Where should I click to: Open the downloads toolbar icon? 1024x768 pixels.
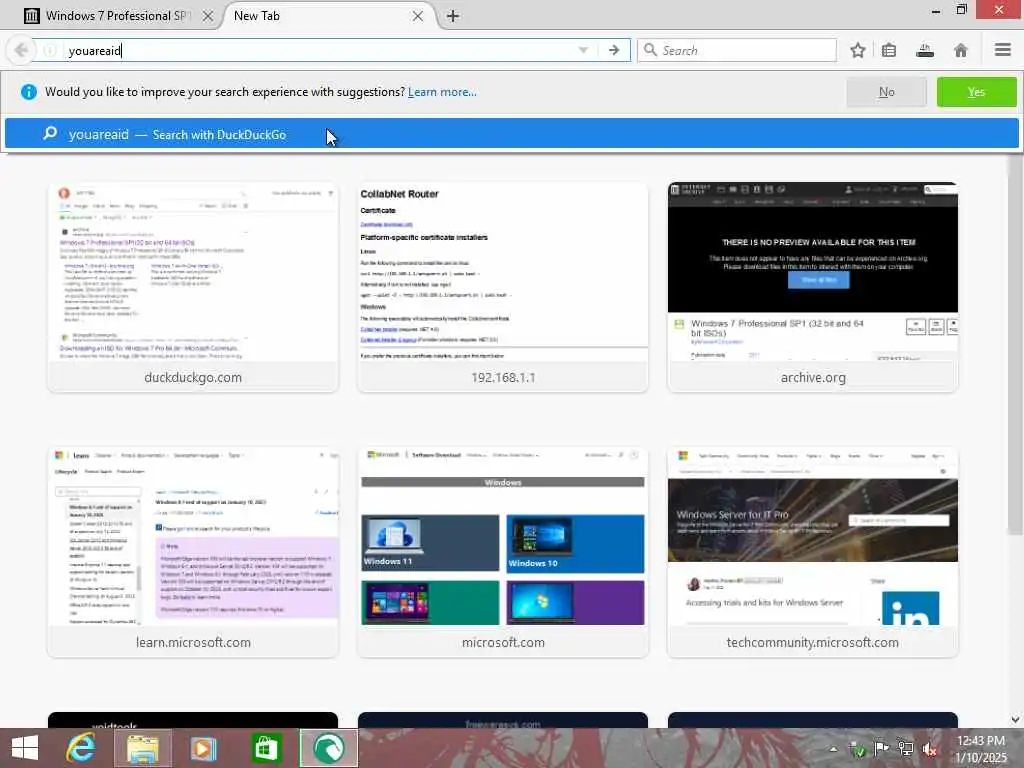[x=925, y=50]
